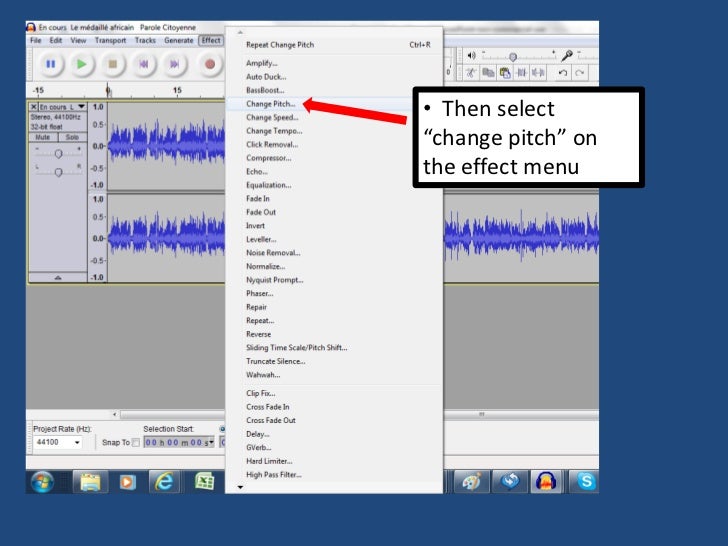Choose Truncate Silence... effect
Screen dimensions: 728x546
click(x=334, y=361)
